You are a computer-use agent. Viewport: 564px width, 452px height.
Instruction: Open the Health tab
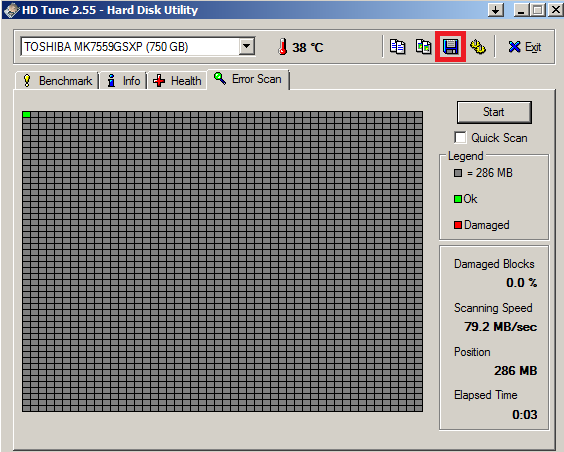[x=177, y=81]
